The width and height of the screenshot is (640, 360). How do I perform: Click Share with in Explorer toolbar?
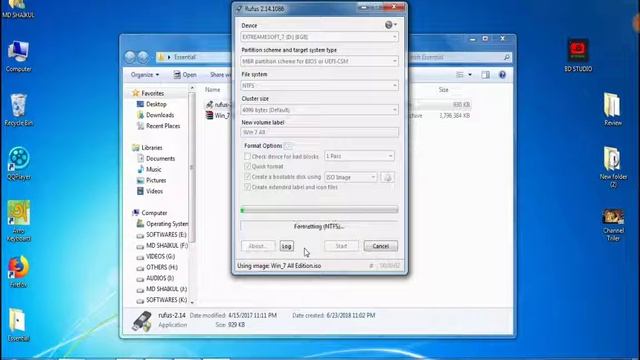[220, 75]
